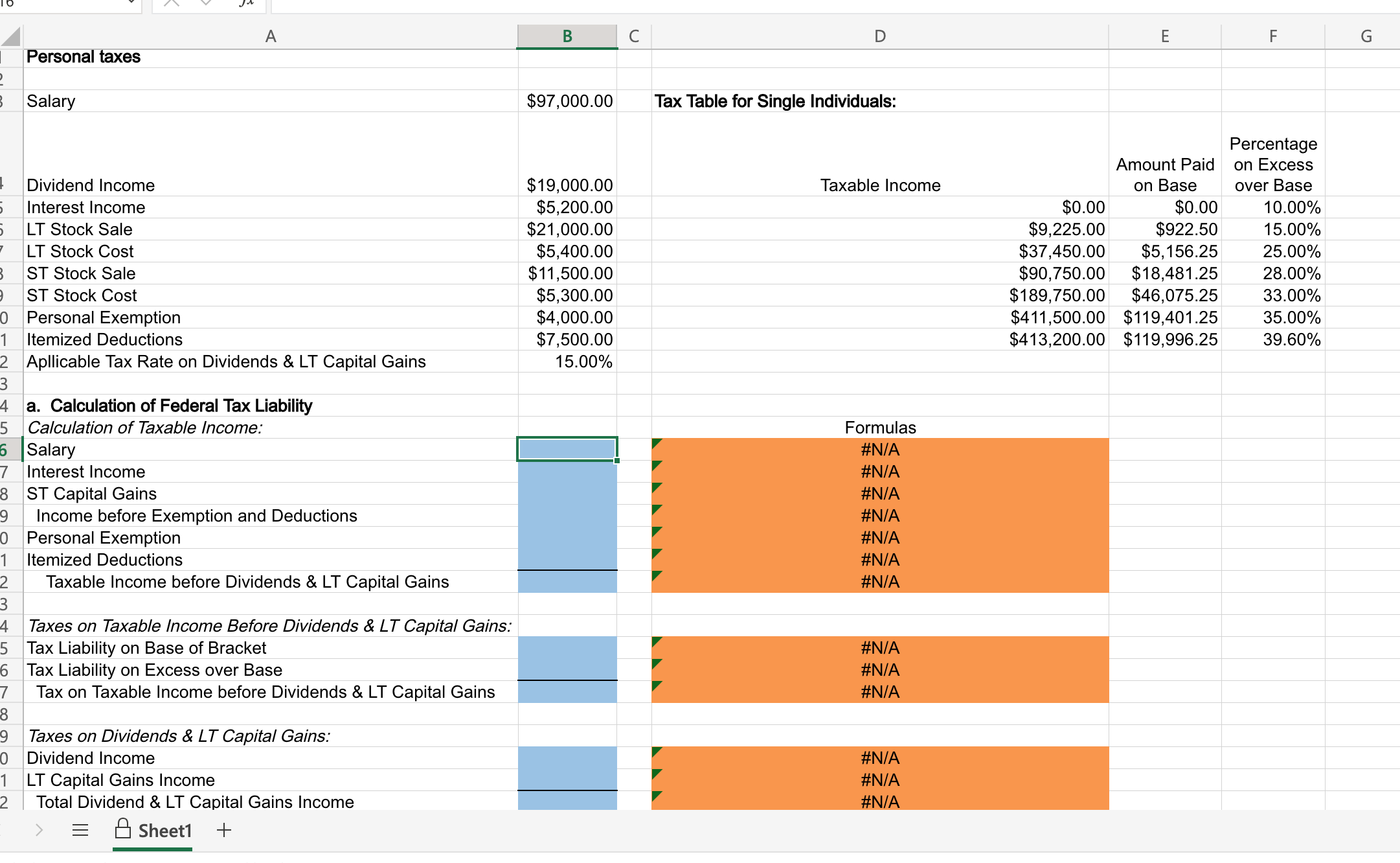Image resolution: width=1400 pixels, height=863 pixels.
Task: Click the $37,450.00 taxable income bracket
Action: [x=880, y=251]
